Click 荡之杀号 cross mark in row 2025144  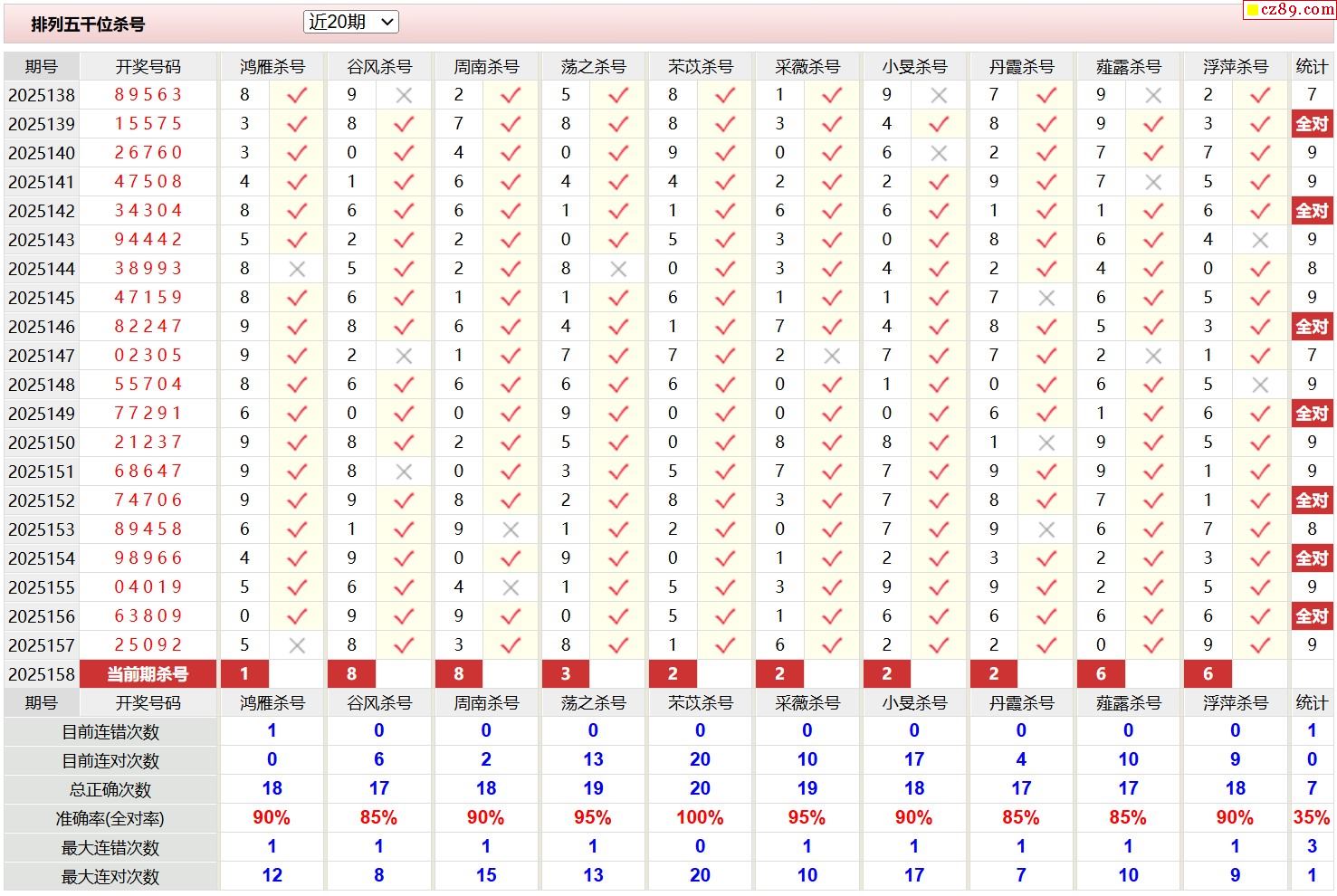tap(618, 269)
